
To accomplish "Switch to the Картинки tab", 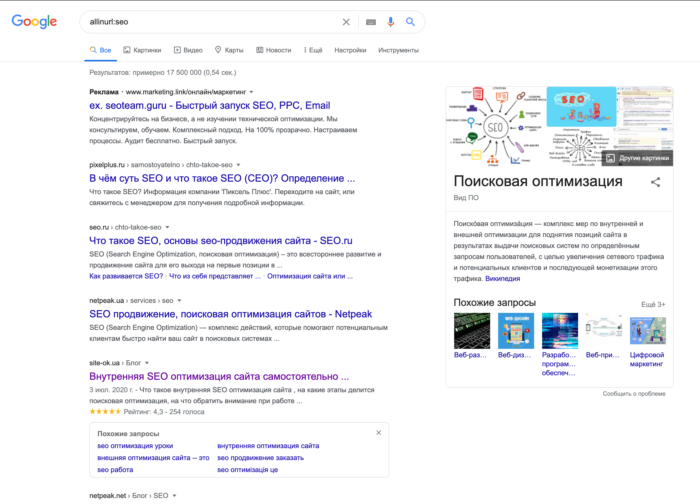I will tap(142, 50).
